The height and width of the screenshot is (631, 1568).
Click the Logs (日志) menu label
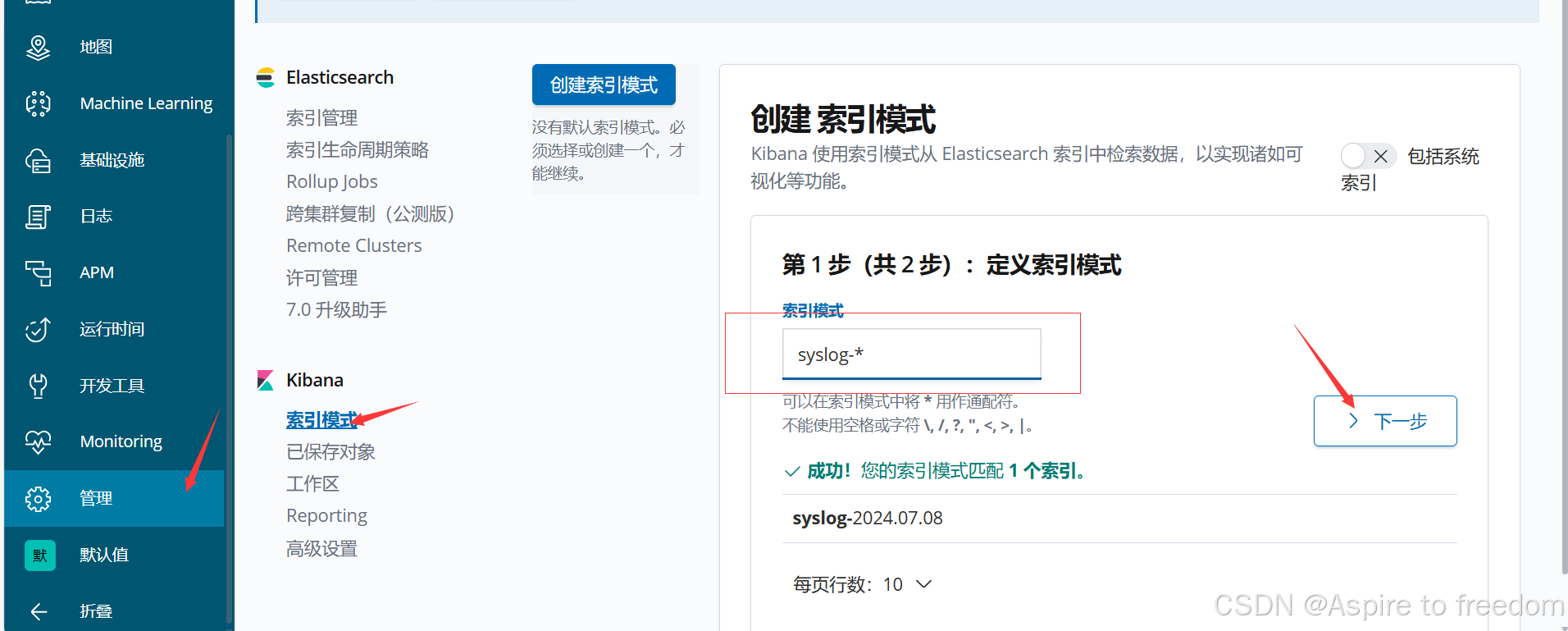96,217
